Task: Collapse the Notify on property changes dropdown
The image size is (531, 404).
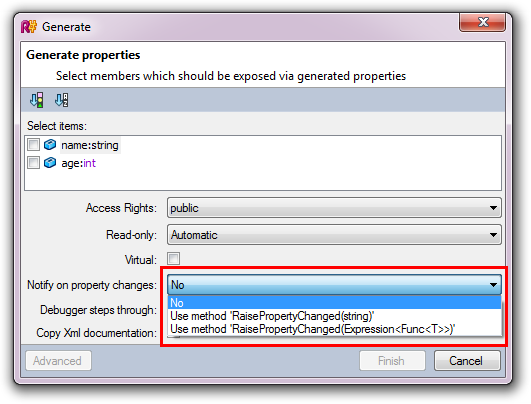Action: pyautogui.click(x=334, y=285)
